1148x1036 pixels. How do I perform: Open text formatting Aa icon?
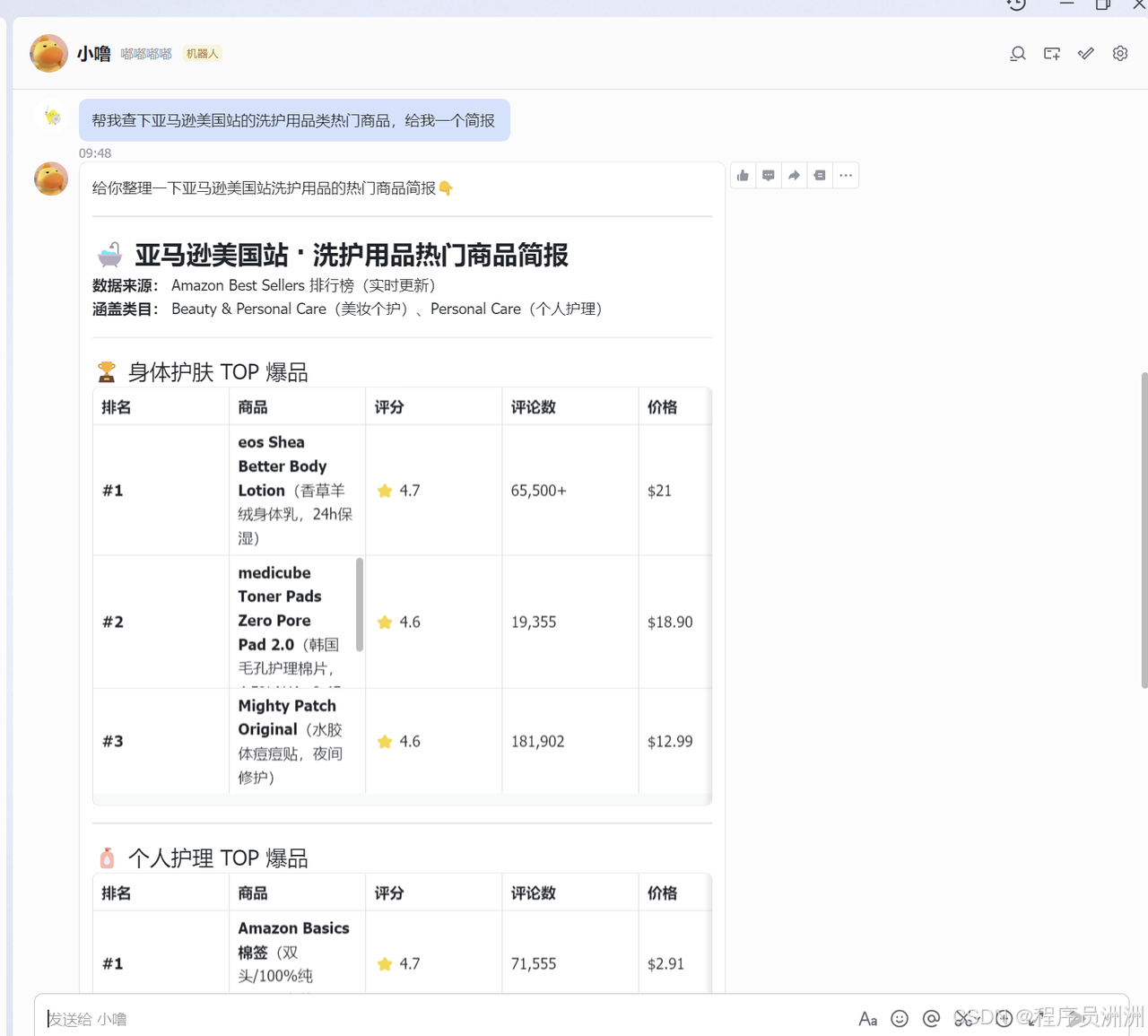coord(867,1019)
